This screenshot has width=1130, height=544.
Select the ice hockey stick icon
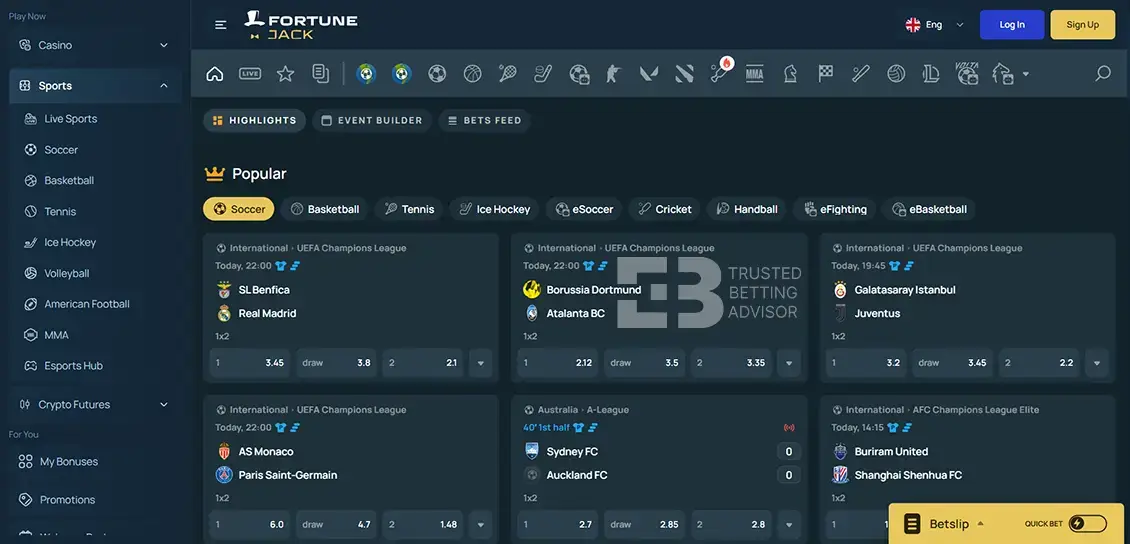coord(543,73)
